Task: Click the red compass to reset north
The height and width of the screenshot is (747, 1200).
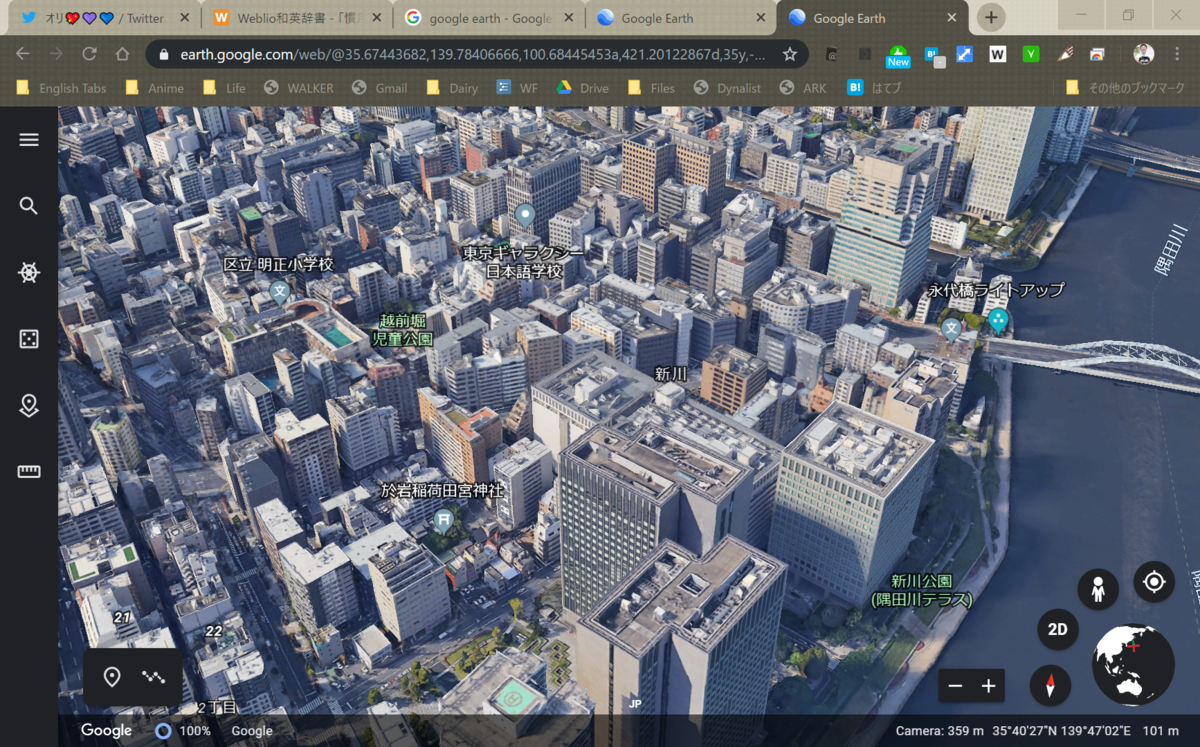Action: pyautogui.click(x=1050, y=685)
